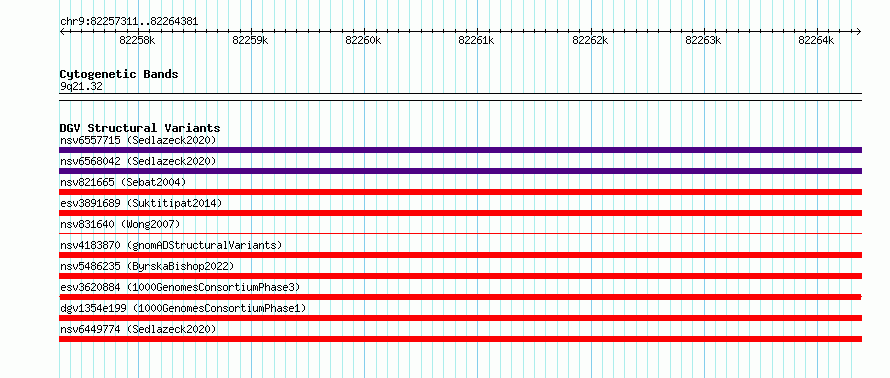
Task: Select the nsv6449774 (Sedlazeck2020) label
Action: click(138, 329)
